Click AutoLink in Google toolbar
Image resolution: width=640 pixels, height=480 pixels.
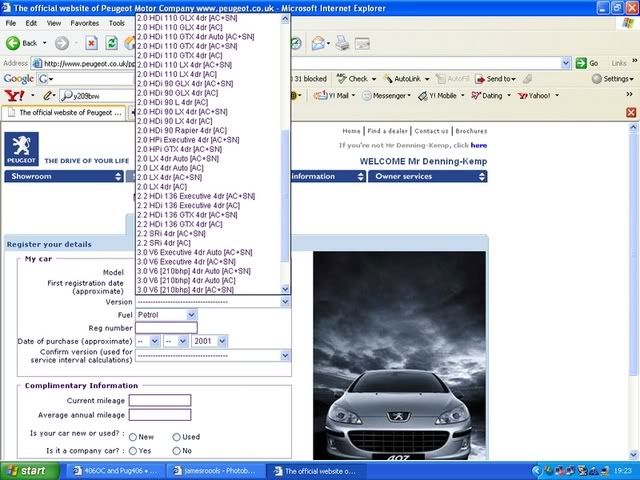(403, 78)
